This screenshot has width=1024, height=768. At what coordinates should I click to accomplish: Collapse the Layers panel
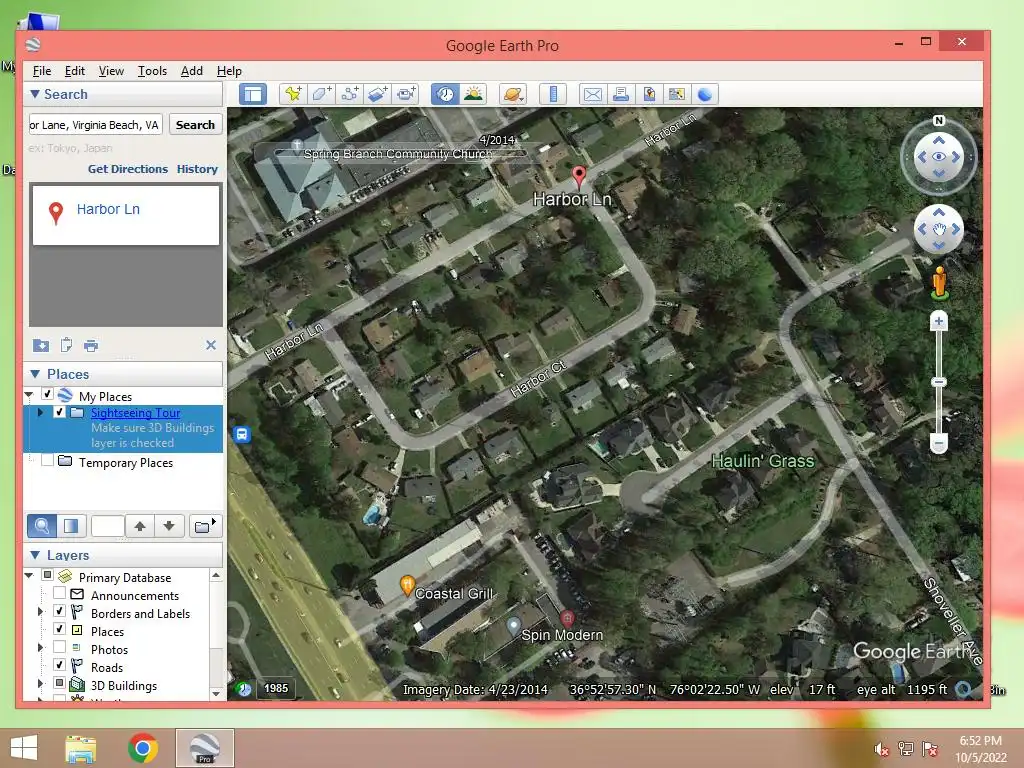tap(35, 555)
